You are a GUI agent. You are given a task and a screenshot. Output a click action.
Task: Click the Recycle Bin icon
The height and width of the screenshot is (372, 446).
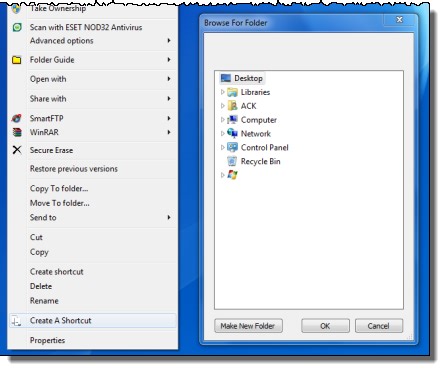[232, 161]
